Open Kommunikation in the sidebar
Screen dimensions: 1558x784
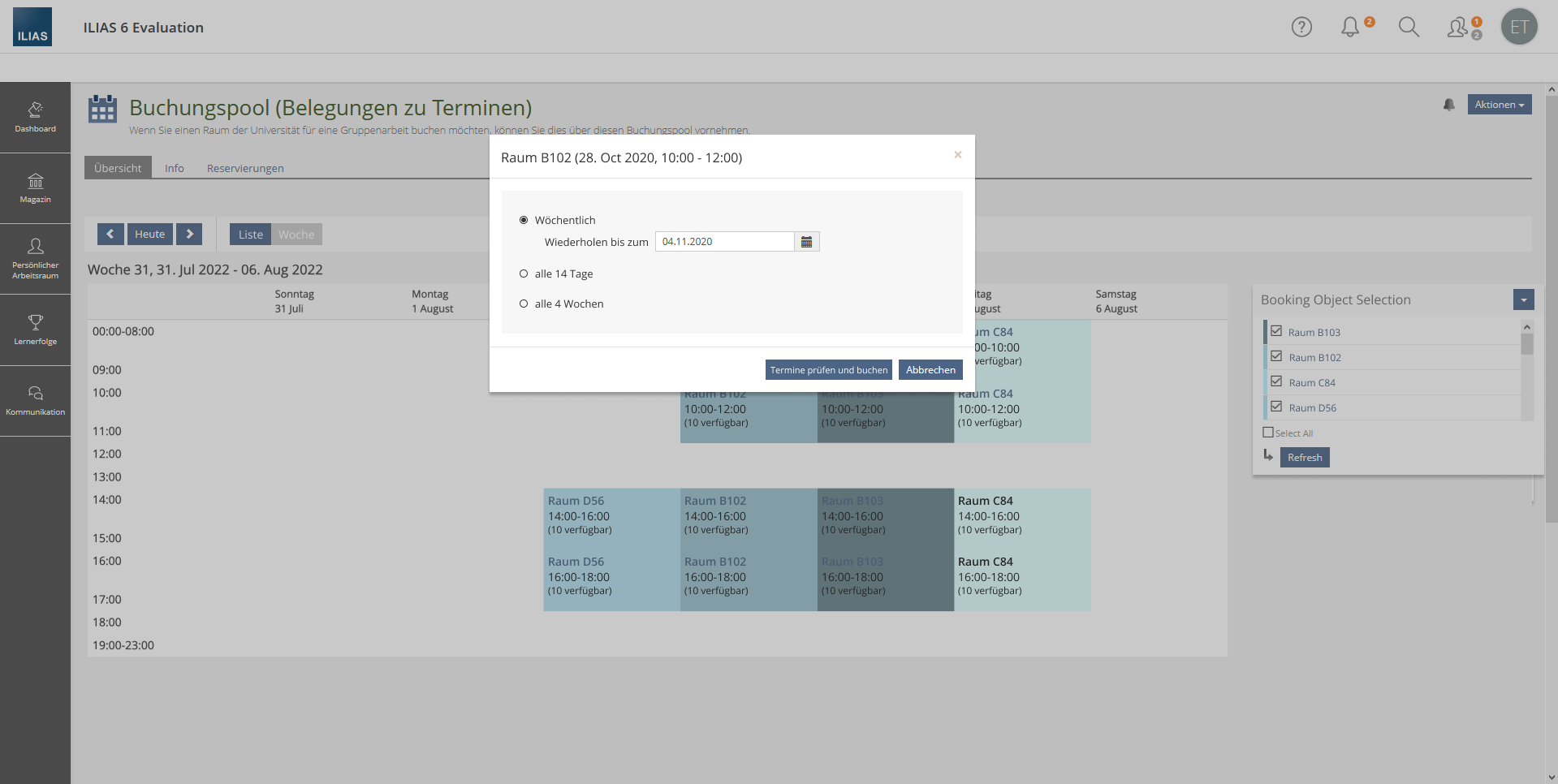click(35, 400)
